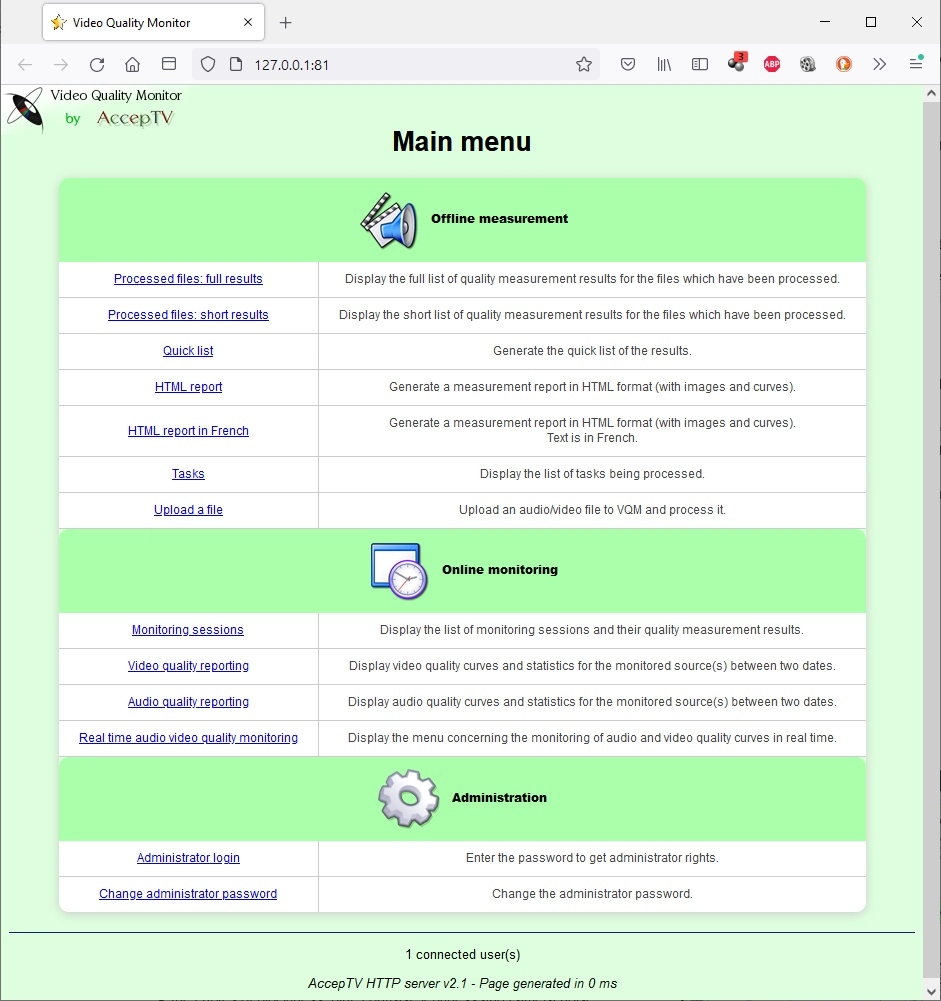941x1001 pixels.
Task: Click the "Display video quality curves" description
Action: pos(592,666)
